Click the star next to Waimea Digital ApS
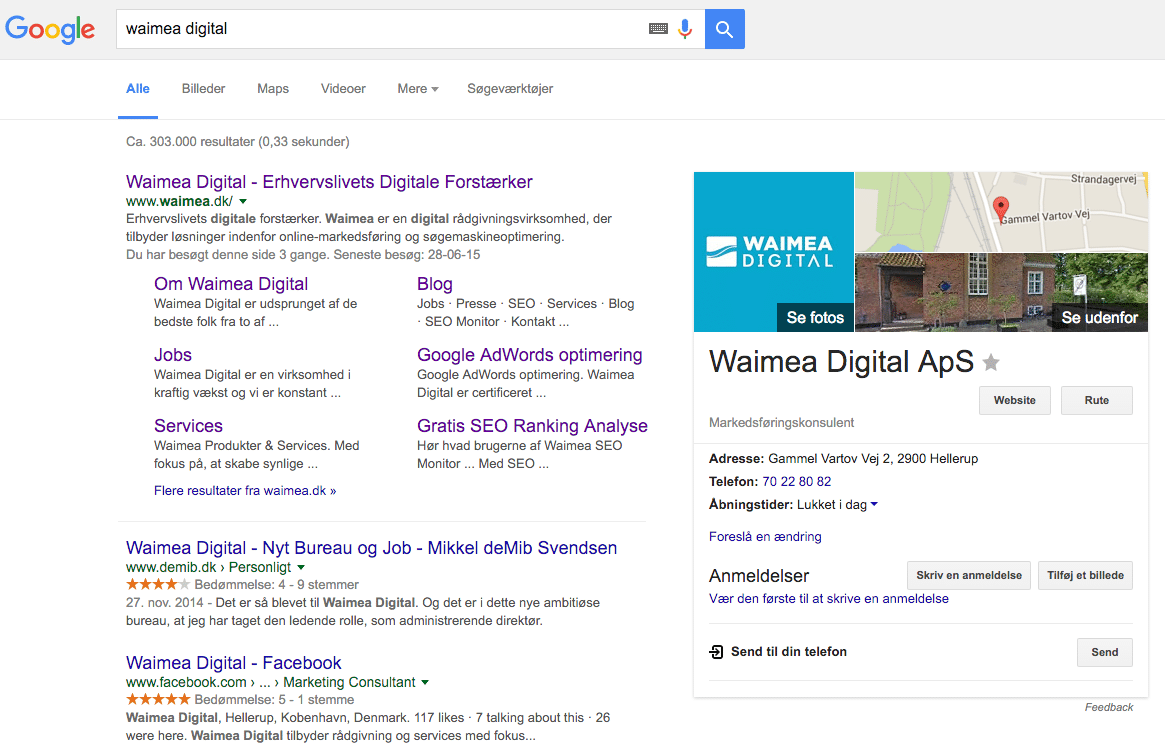The height and width of the screenshot is (755, 1165). click(991, 362)
